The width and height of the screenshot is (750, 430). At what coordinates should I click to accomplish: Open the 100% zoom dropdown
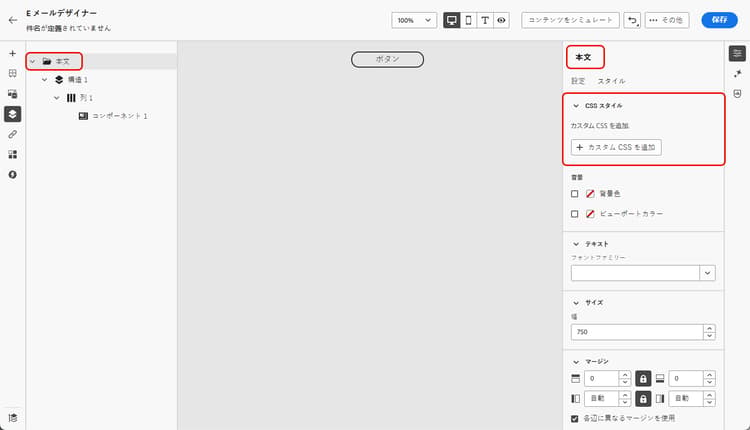pyautogui.click(x=414, y=20)
